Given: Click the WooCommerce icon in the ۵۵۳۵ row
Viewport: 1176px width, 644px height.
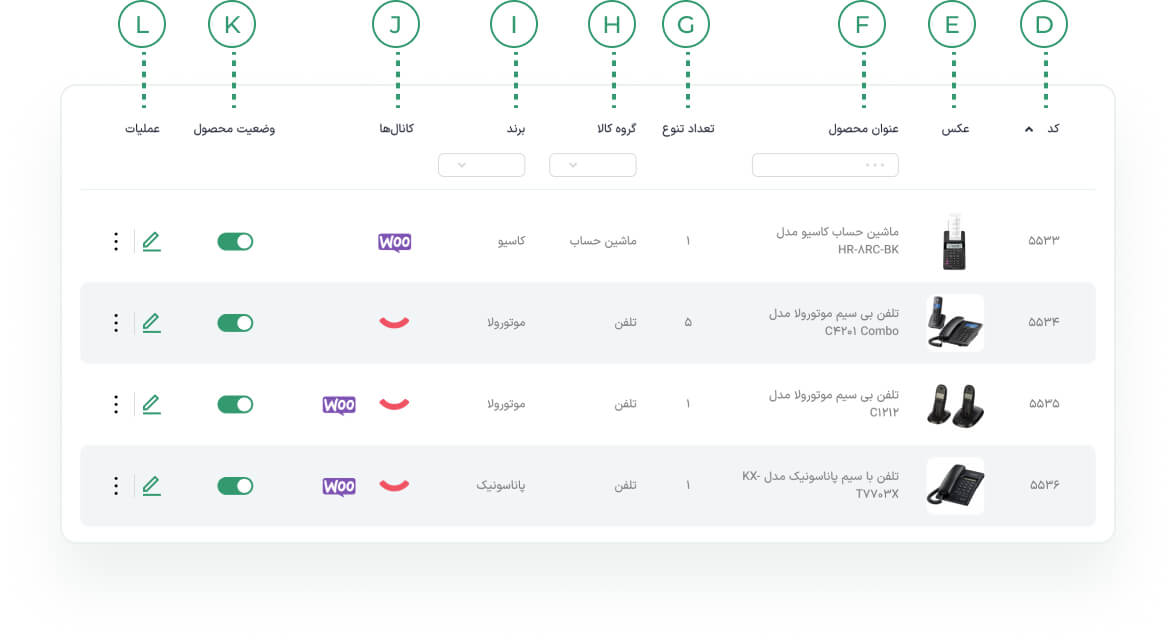Looking at the screenshot, I should 339,405.
